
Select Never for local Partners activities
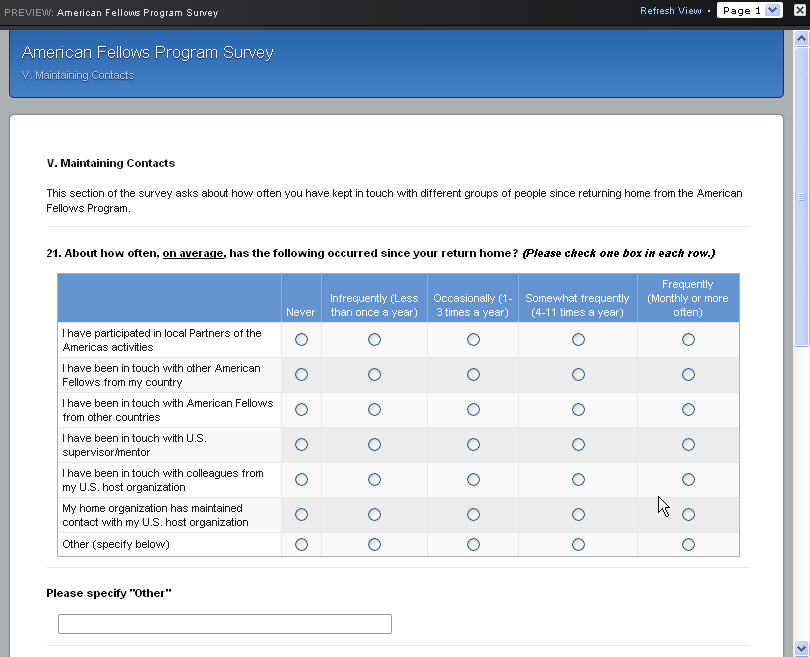301,340
